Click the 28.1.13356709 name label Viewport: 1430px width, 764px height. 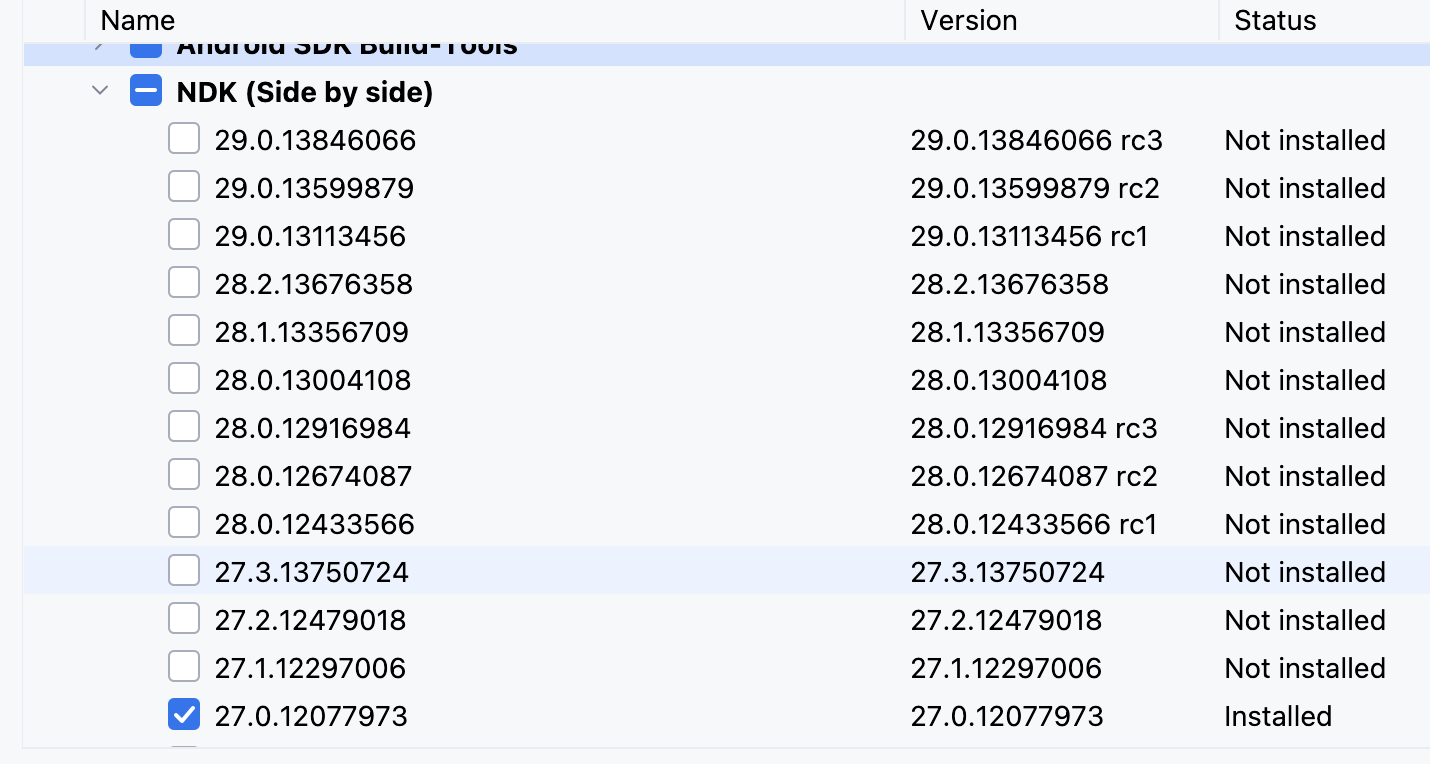312,332
